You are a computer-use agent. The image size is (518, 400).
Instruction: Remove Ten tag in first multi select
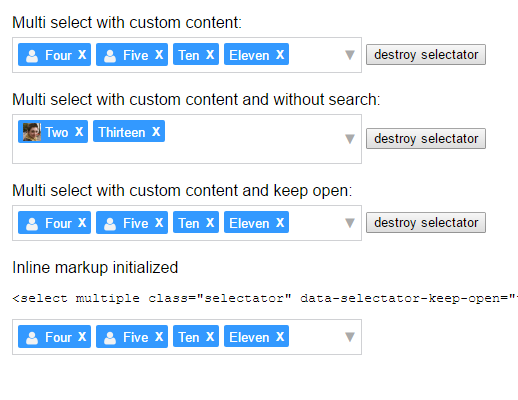click(210, 55)
